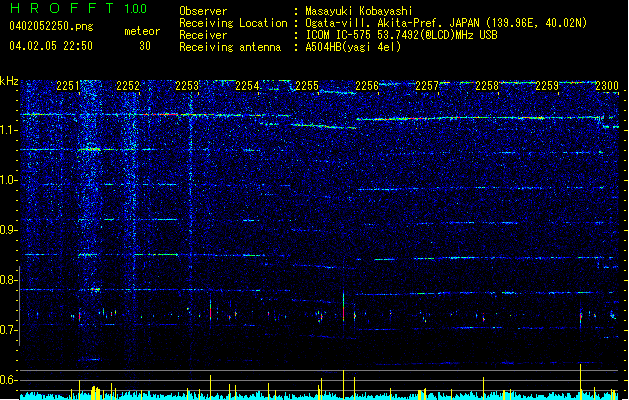Click the 2253 time marker
The height and width of the screenshot is (400, 629).
[x=187, y=86]
